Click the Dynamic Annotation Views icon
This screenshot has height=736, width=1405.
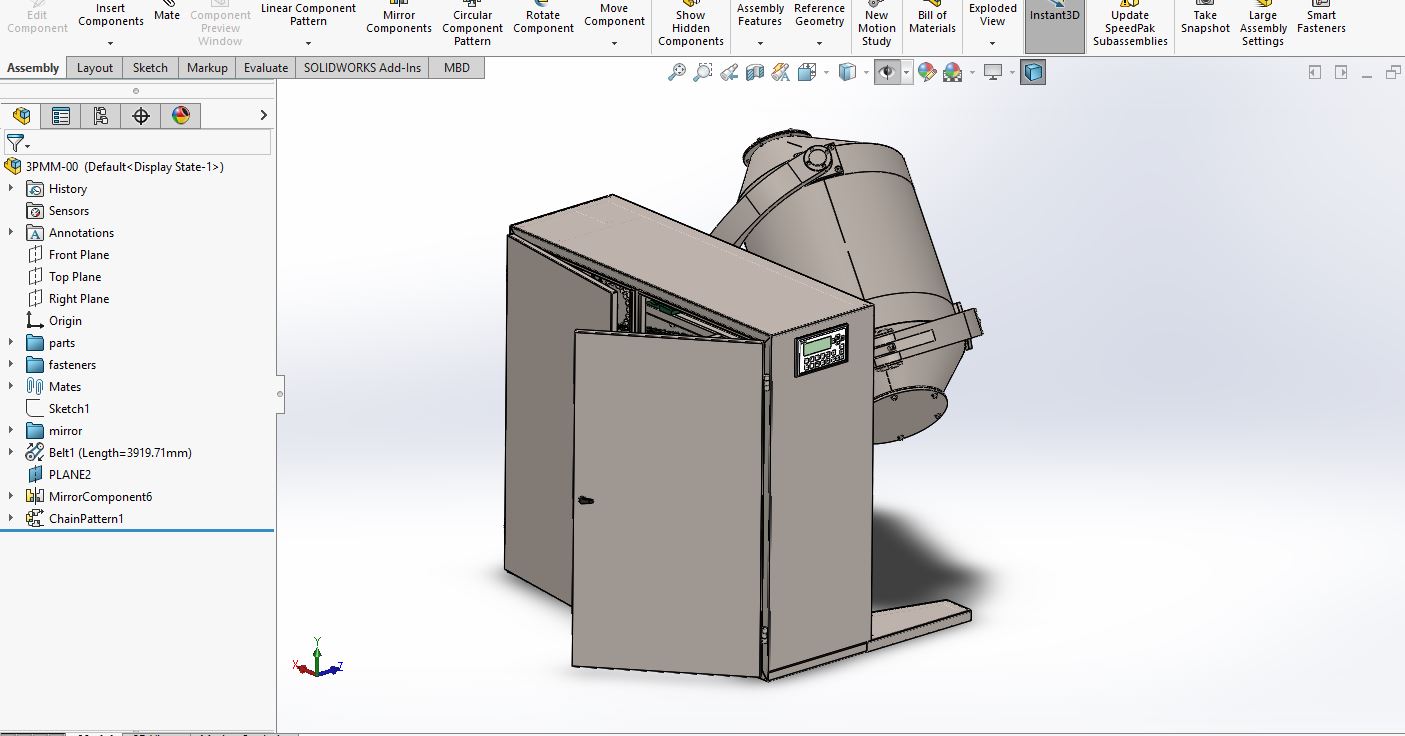[781, 72]
